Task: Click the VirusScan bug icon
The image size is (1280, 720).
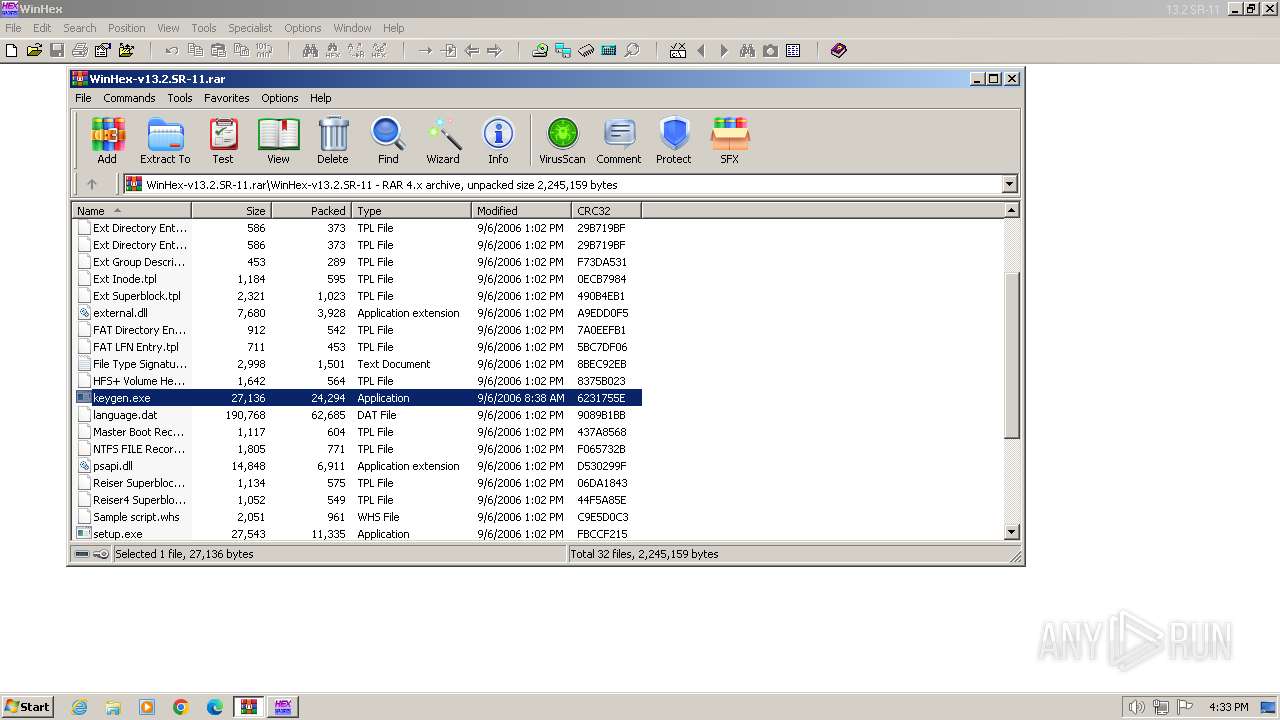Action: click(562, 140)
